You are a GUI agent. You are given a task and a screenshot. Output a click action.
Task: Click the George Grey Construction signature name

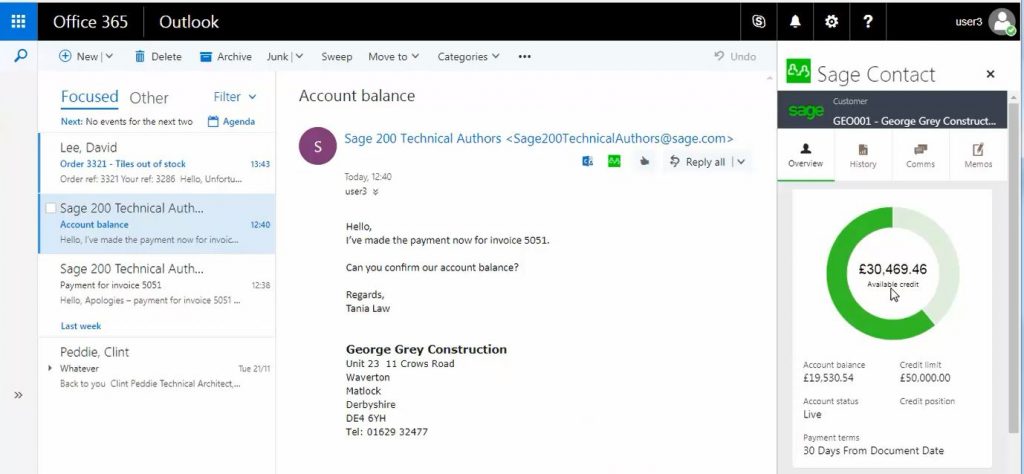coord(426,349)
